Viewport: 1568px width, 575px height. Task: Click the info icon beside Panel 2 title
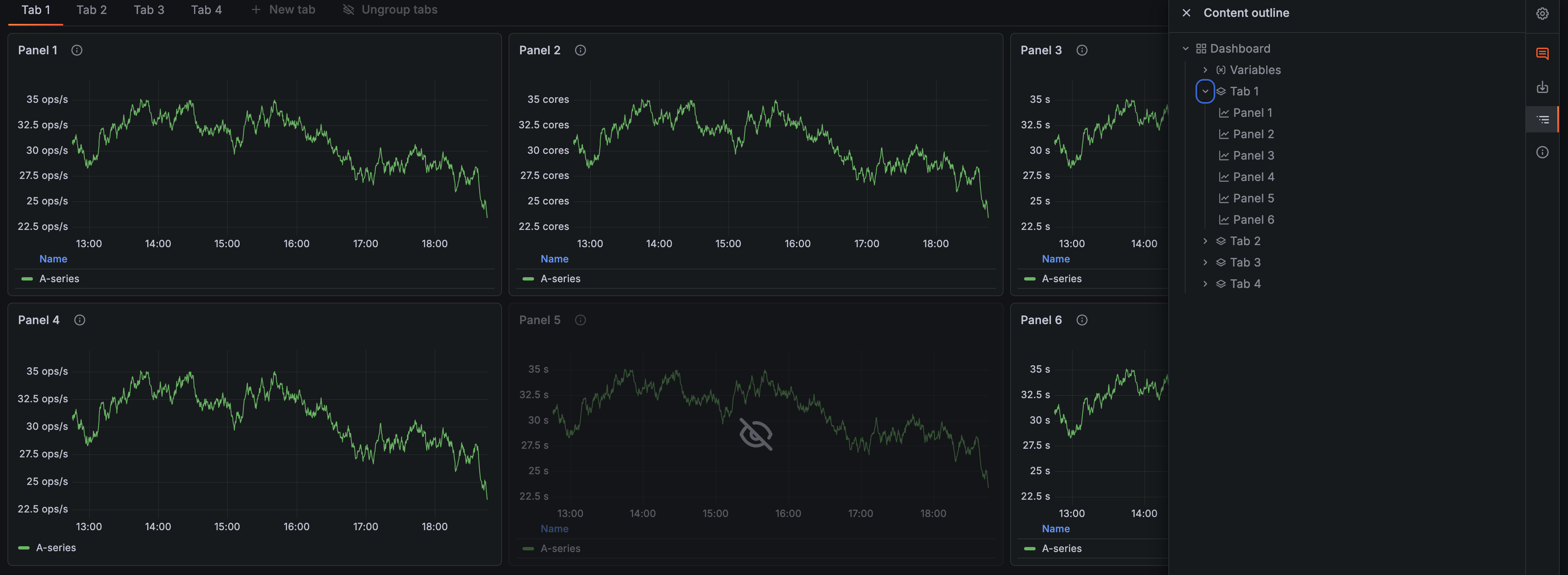pos(580,51)
